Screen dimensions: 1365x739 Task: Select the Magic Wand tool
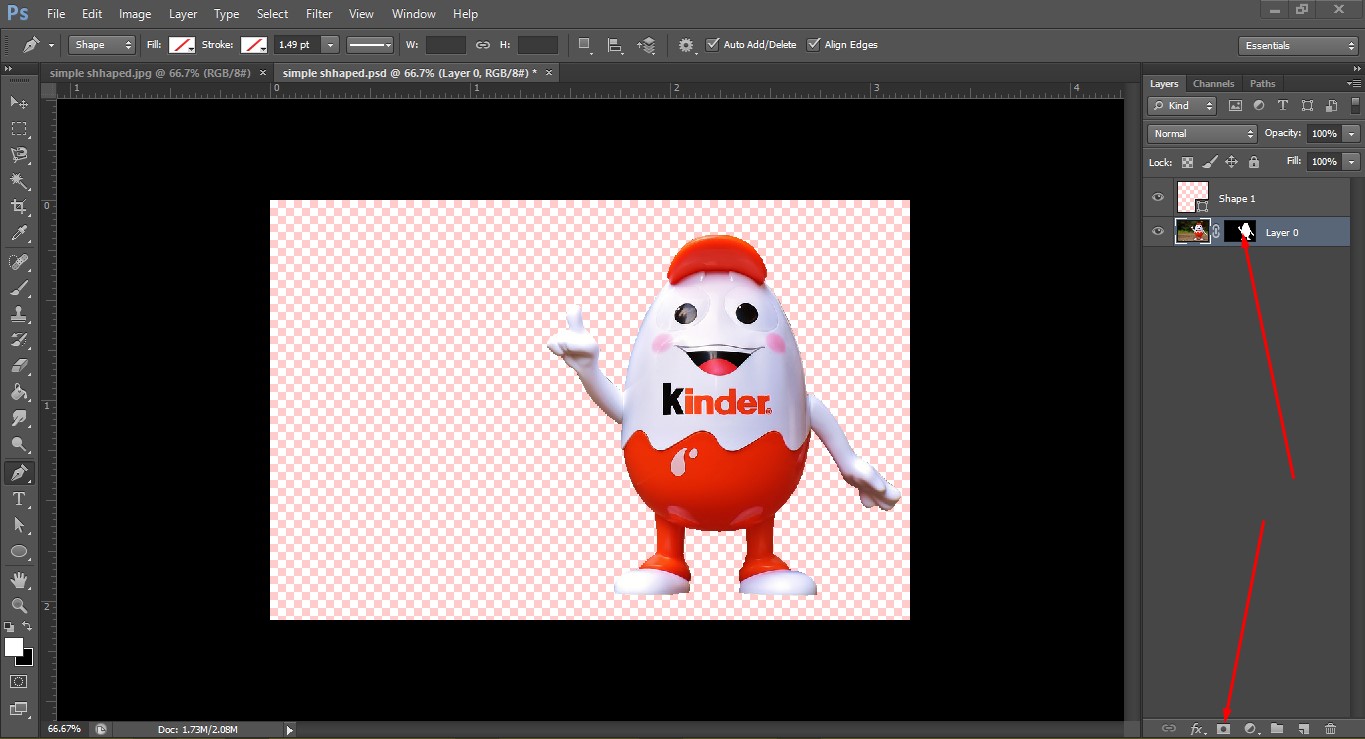coord(19,181)
